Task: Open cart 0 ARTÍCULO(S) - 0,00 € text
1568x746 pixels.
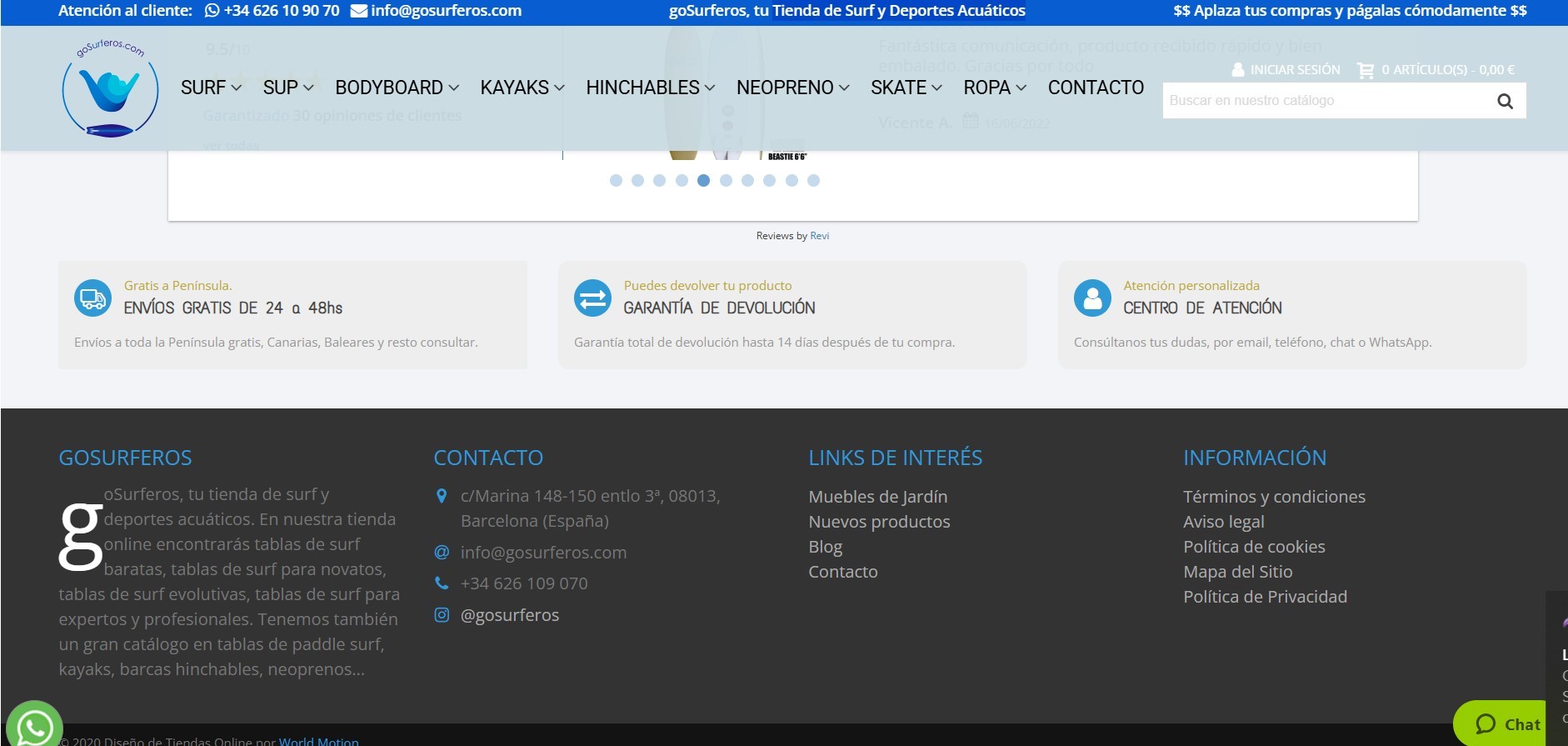Action: pyautogui.click(x=1448, y=70)
